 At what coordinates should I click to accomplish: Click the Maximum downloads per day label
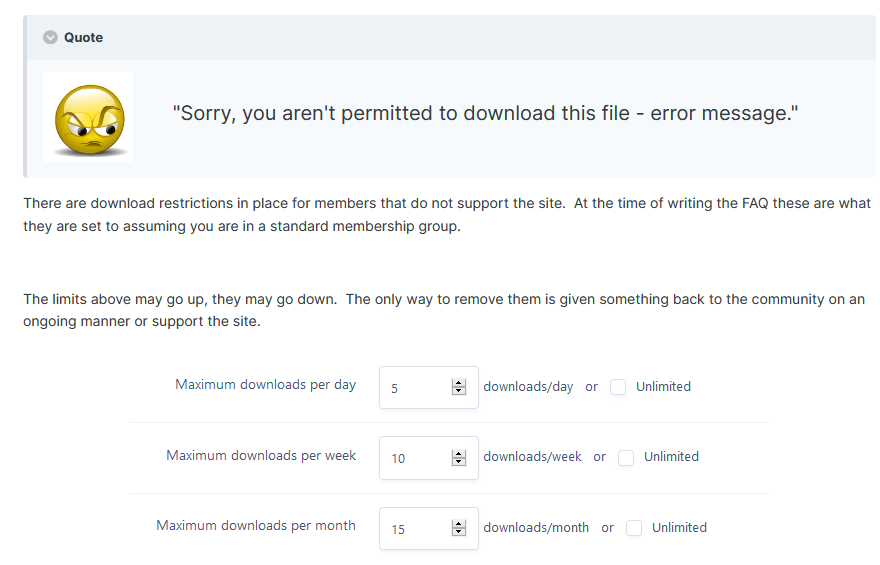265,385
